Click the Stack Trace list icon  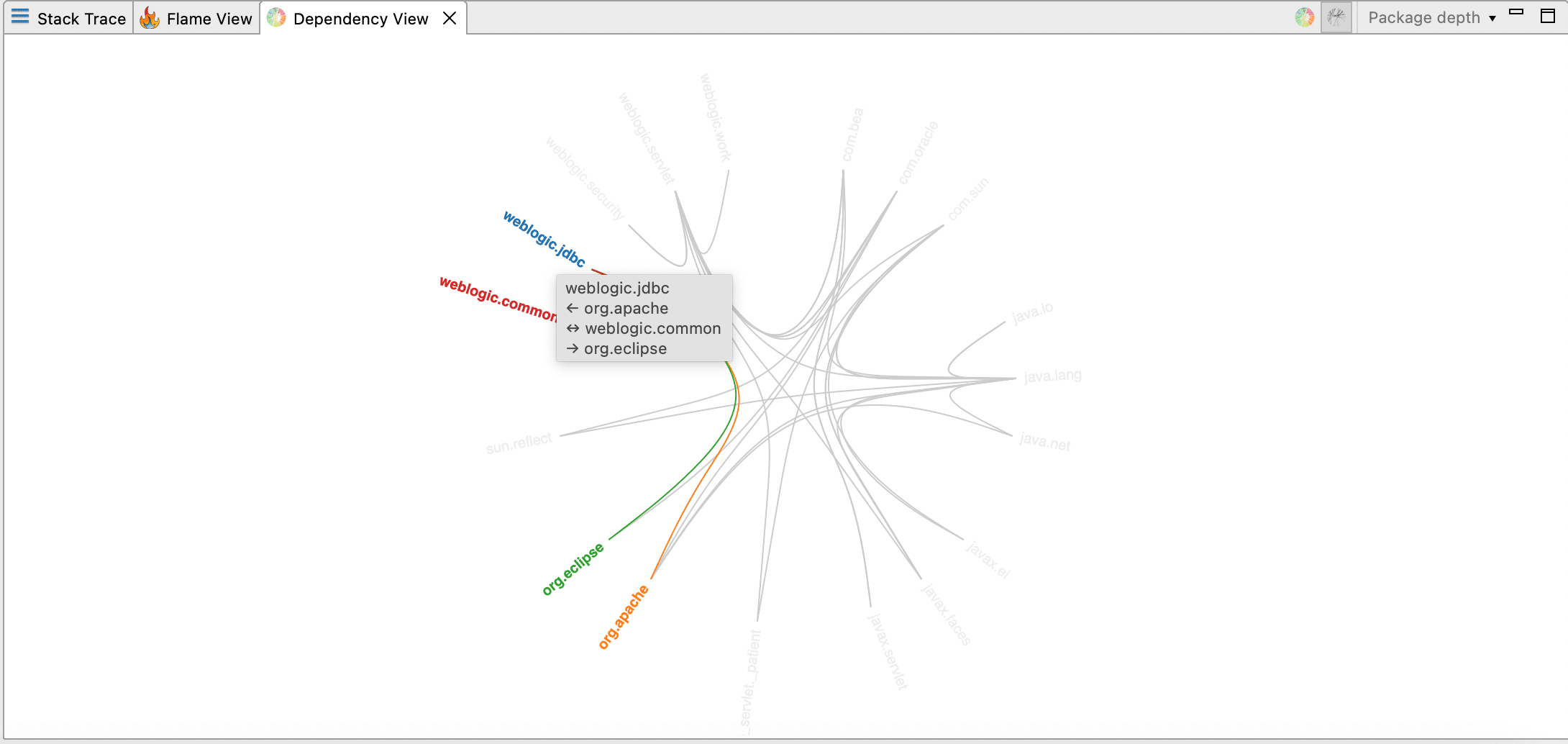coord(19,18)
